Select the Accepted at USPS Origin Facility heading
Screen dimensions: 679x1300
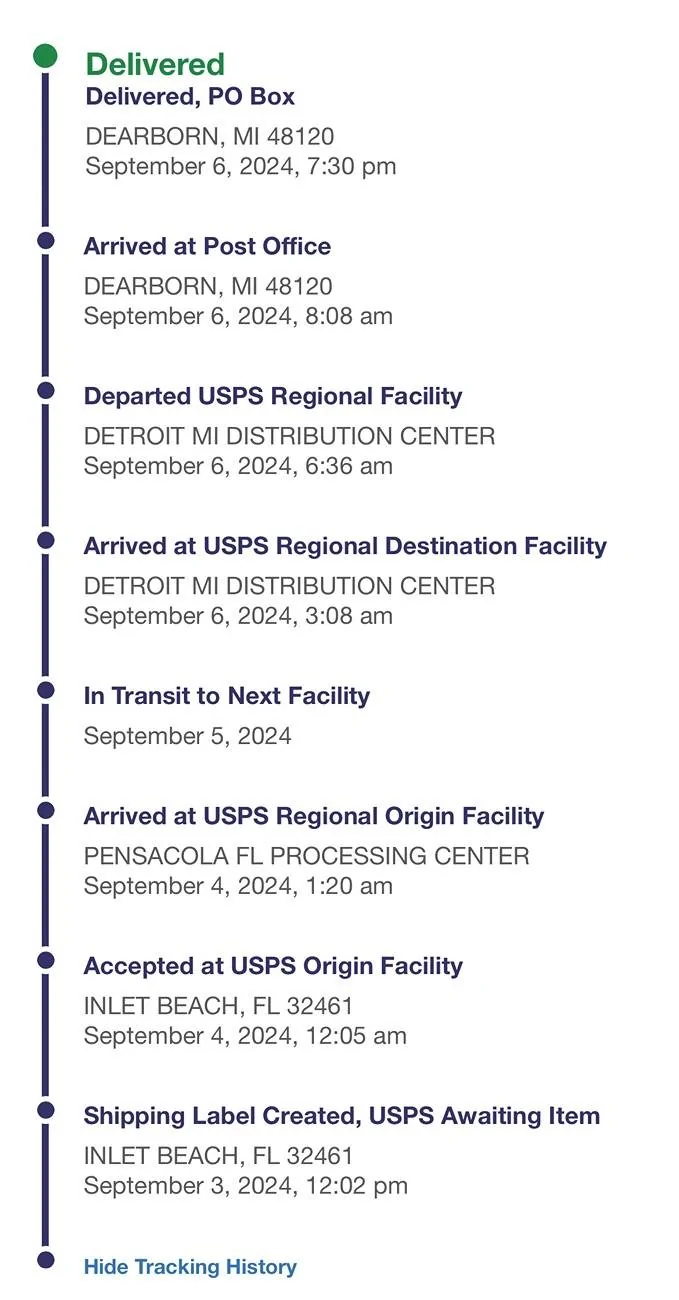(x=273, y=966)
